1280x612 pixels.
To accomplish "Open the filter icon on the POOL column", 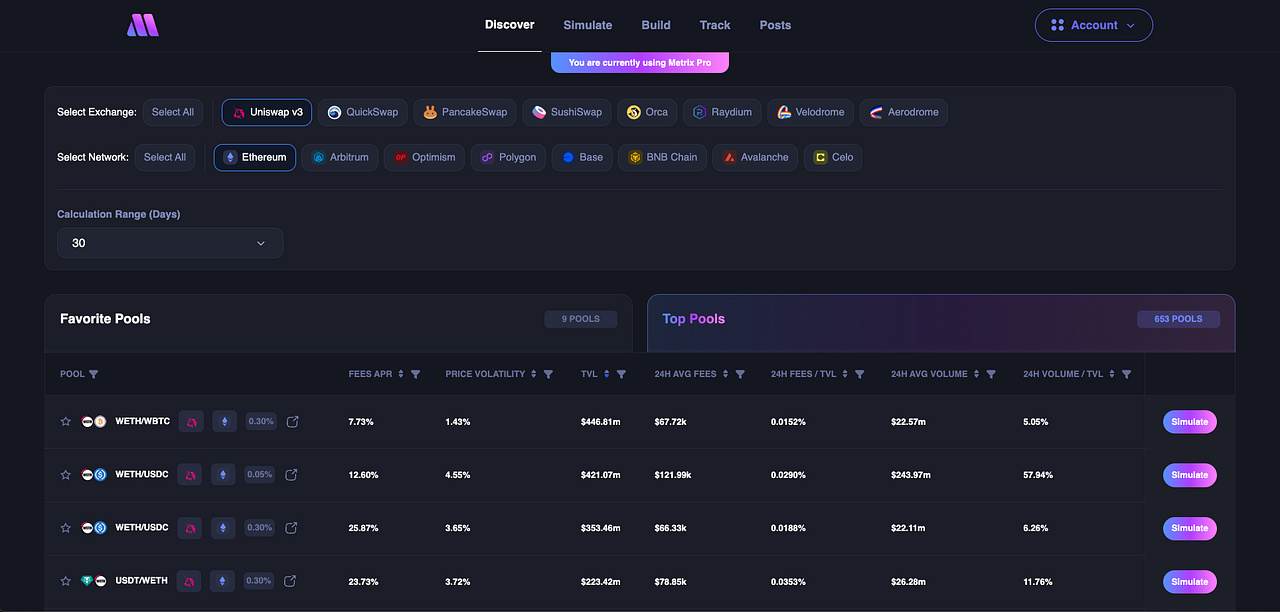I will [94, 374].
